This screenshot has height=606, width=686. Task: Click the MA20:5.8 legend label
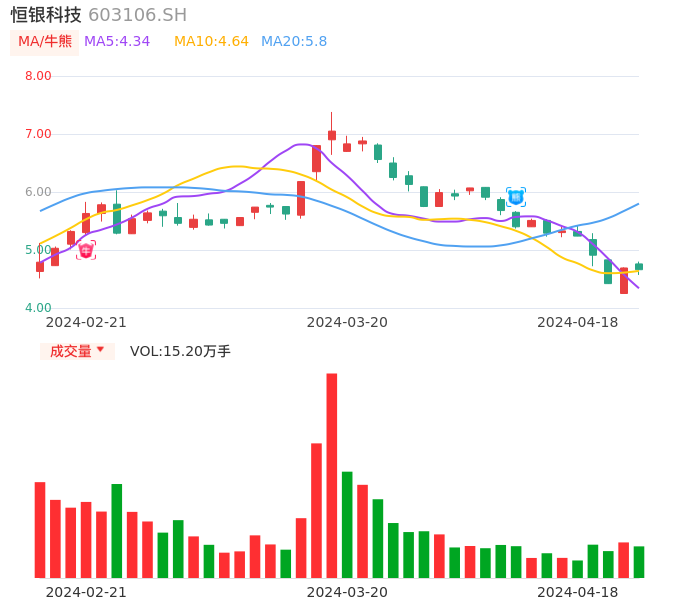[294, 42]
